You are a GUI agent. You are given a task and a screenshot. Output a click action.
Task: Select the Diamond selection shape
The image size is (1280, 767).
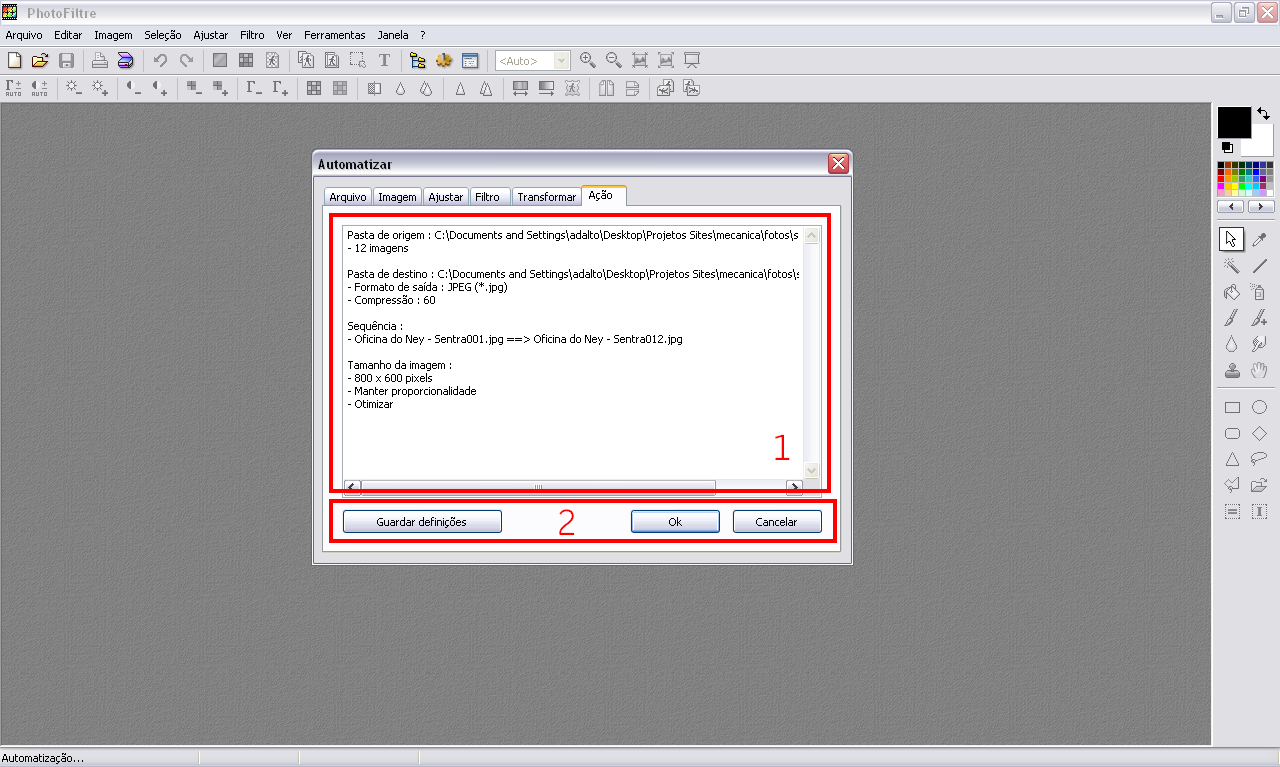pos(1259,433)
